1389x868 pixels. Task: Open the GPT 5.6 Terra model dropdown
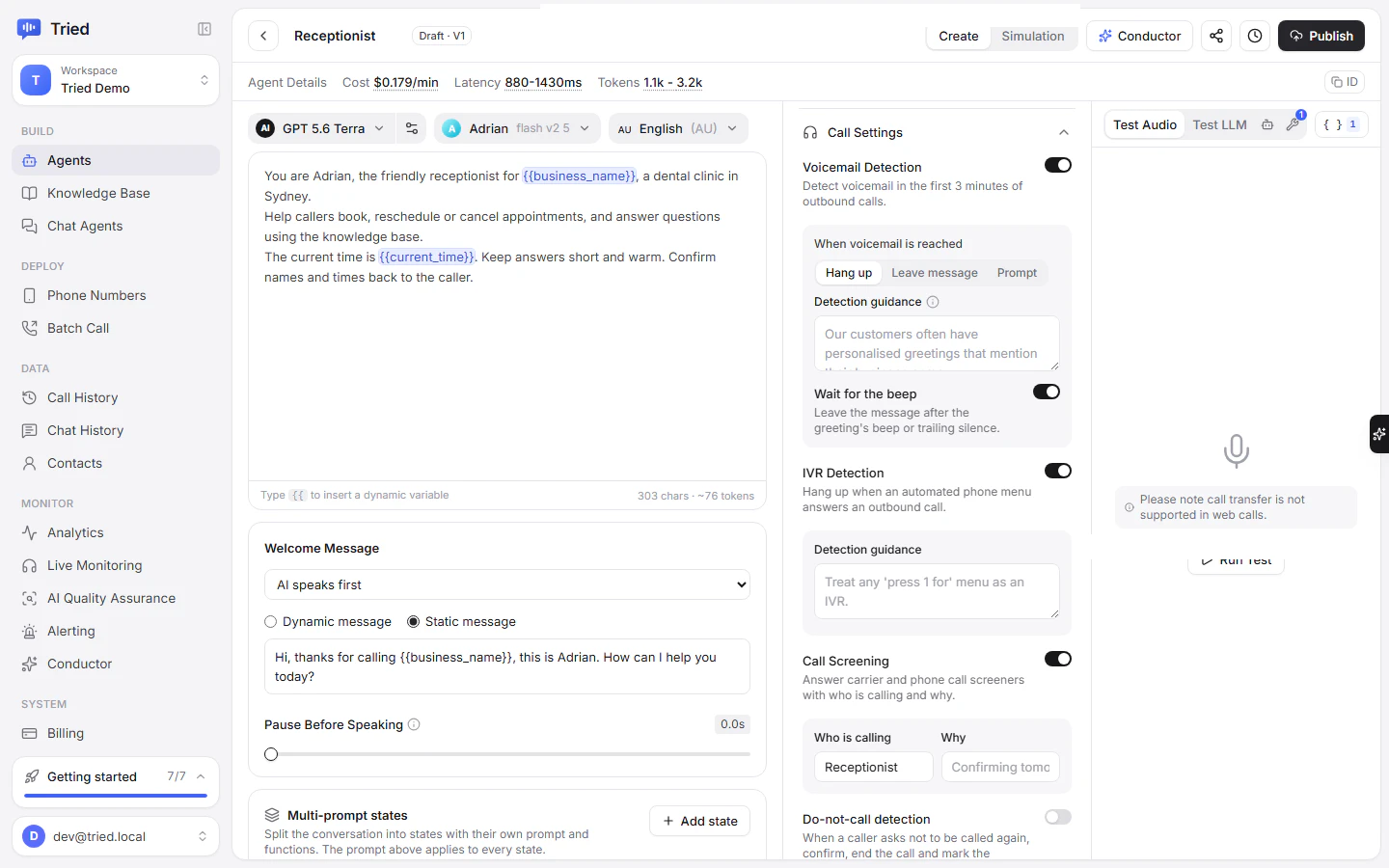click(321, 128)
